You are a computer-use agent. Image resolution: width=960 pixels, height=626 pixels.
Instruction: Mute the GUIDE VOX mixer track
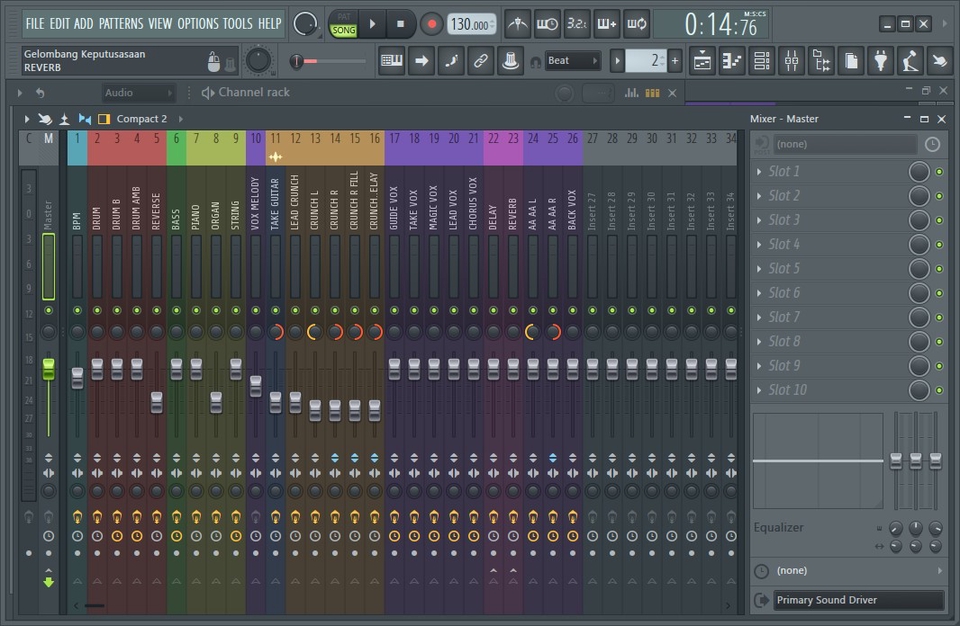(x=394, y=311)
